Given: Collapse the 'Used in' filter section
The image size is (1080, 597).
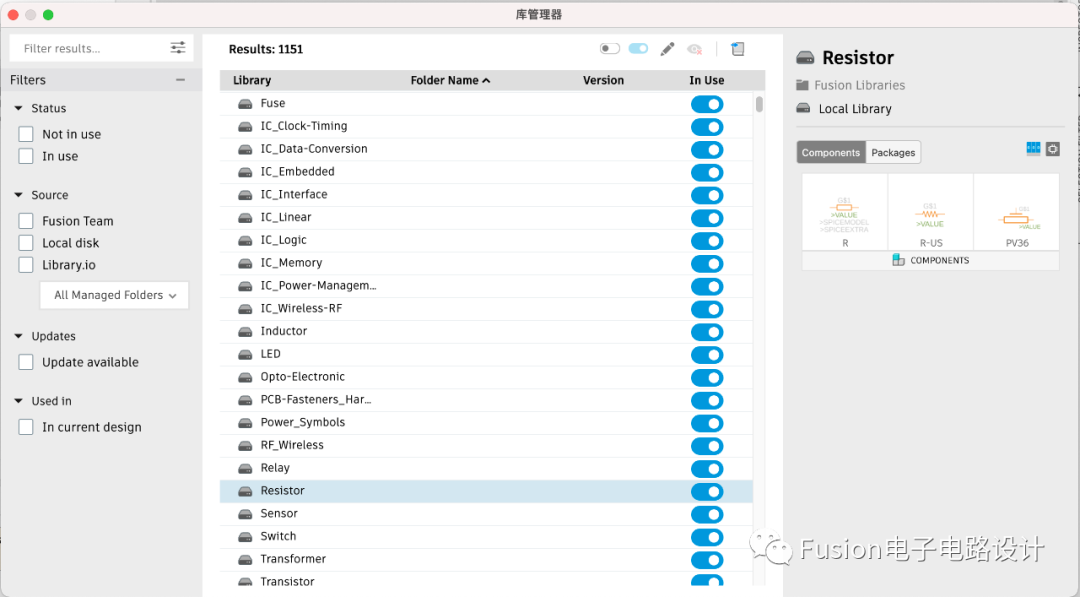Looking at the screenshot, I should point(19,401).
